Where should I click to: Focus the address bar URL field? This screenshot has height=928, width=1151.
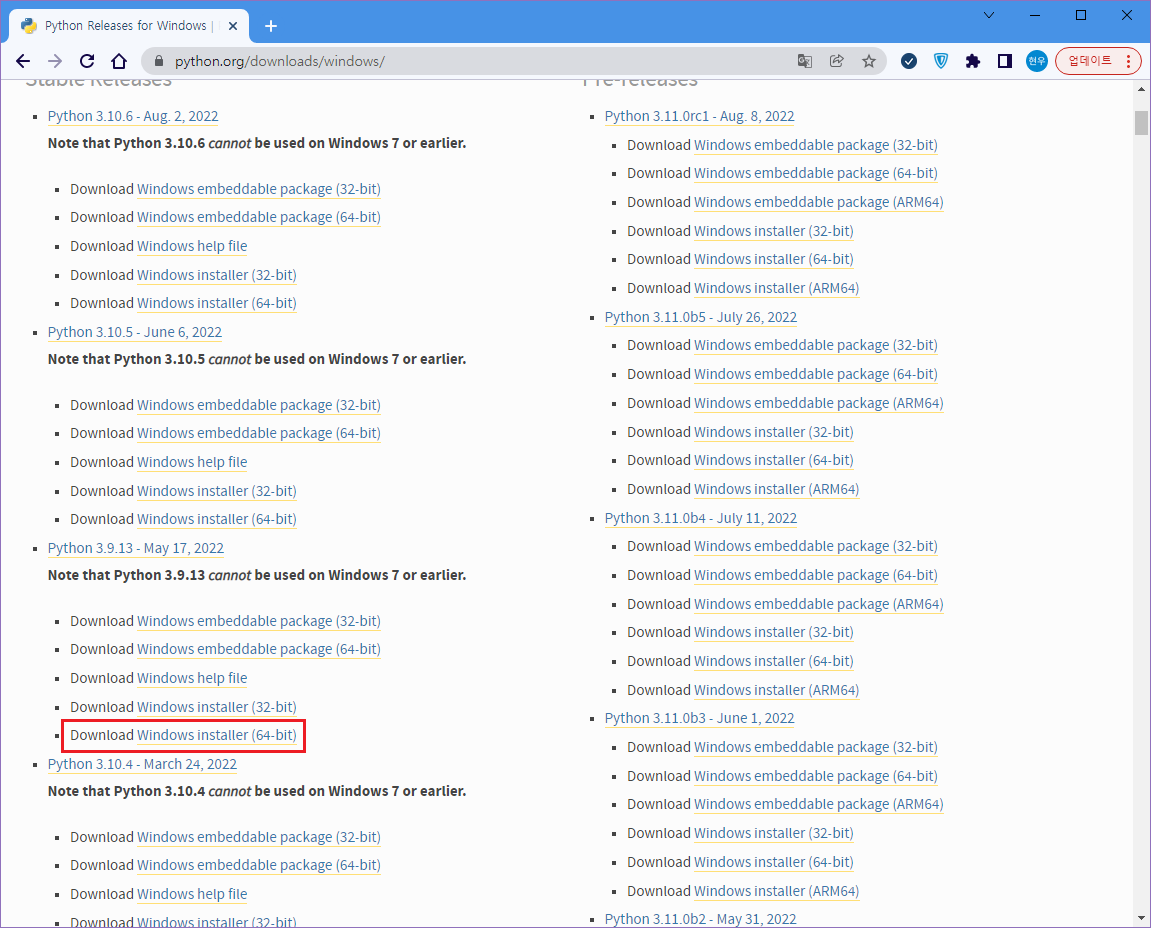pyautogui.click(x=470, y=61)
